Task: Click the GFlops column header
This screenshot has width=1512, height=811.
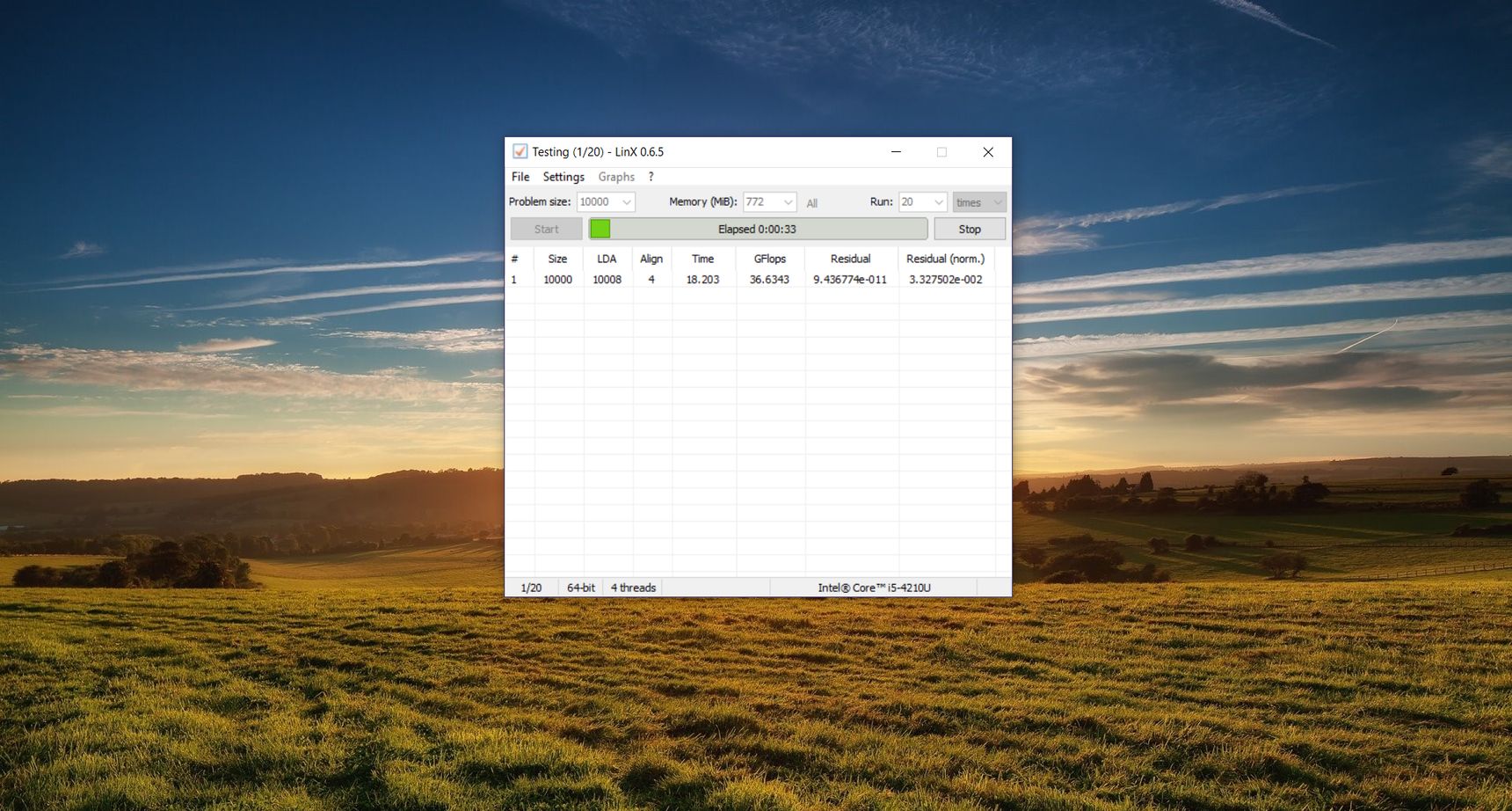Action: pyautogui.click(x=770, y=259)
